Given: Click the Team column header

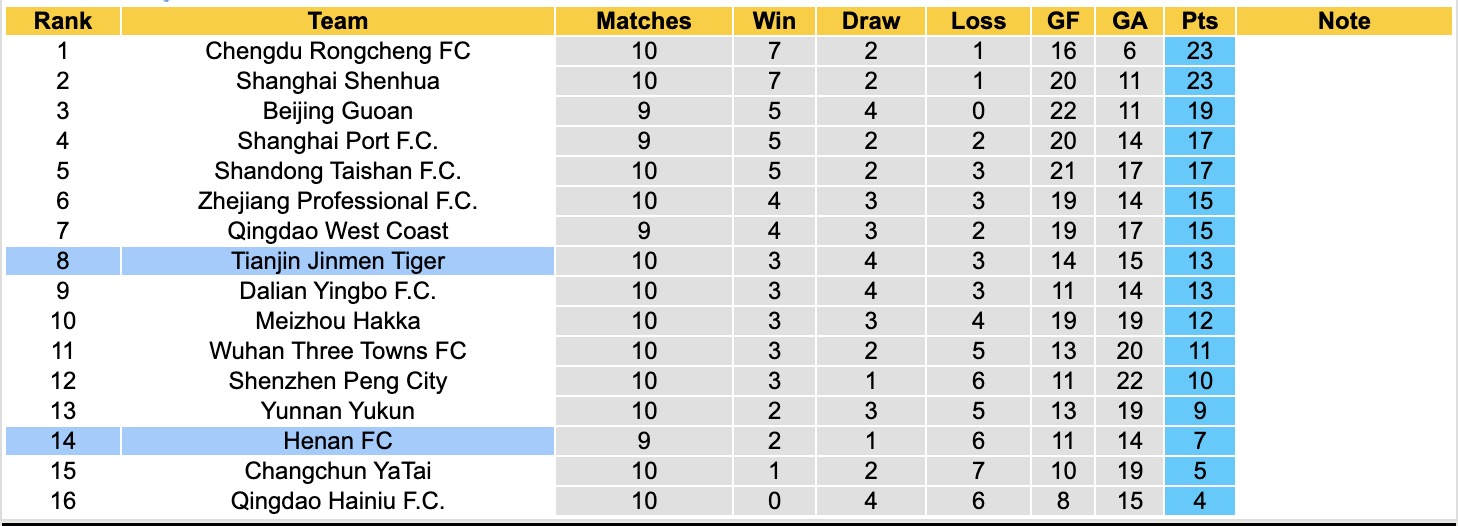Looking at the screenshot, I should (338, 21).
